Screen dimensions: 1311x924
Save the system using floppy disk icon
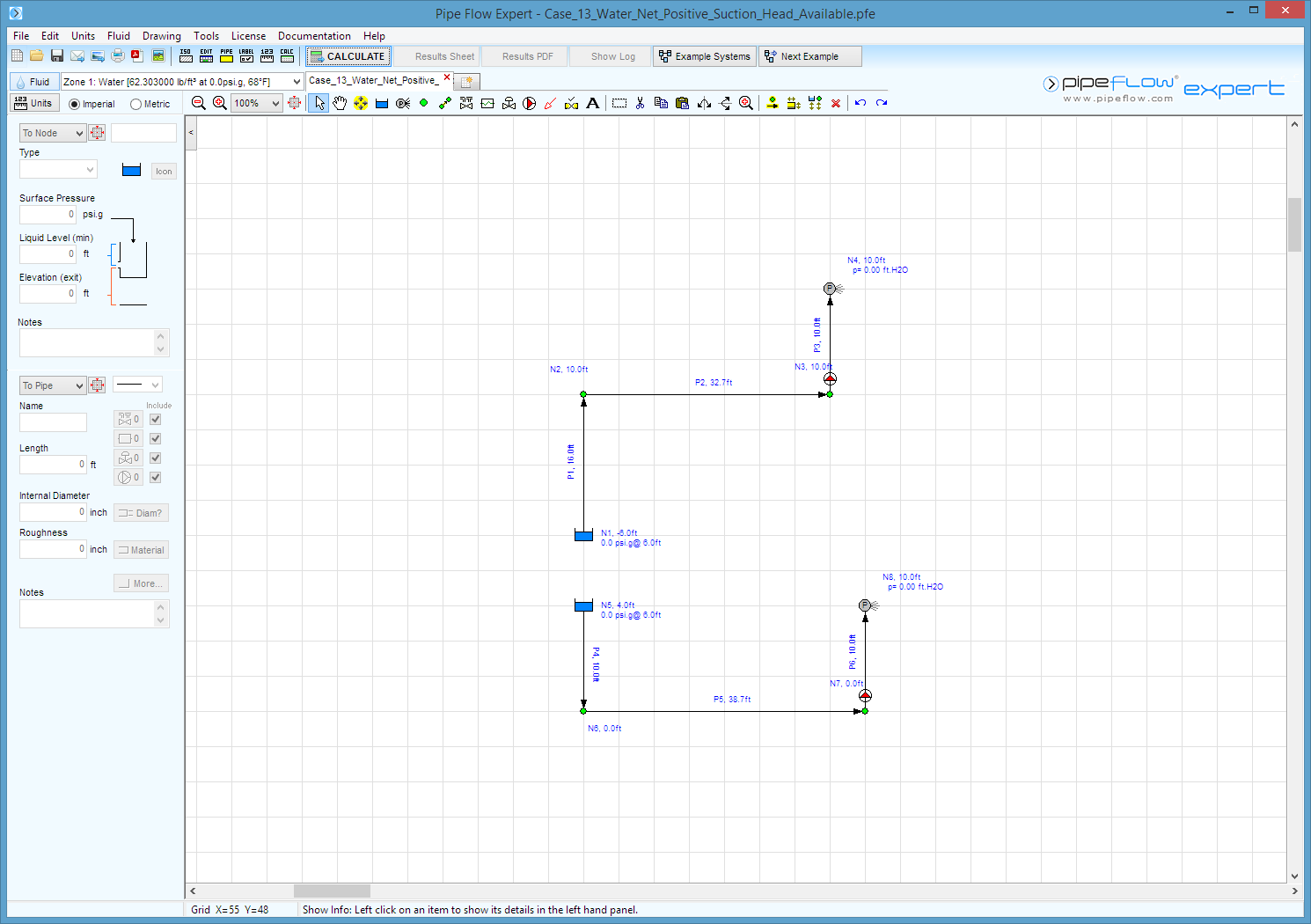56,55
